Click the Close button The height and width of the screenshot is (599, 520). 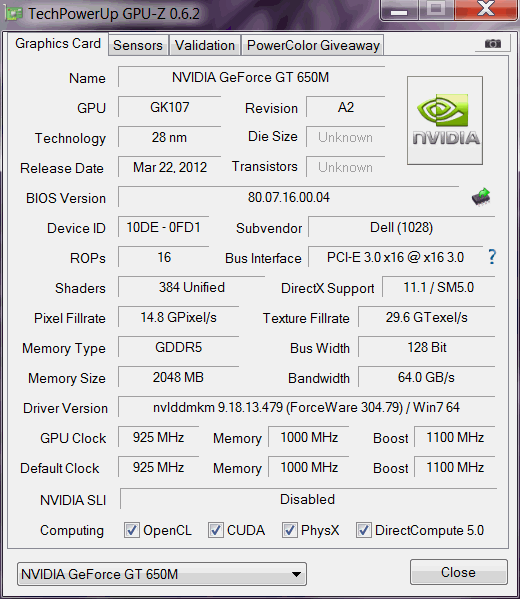[458, 572]
